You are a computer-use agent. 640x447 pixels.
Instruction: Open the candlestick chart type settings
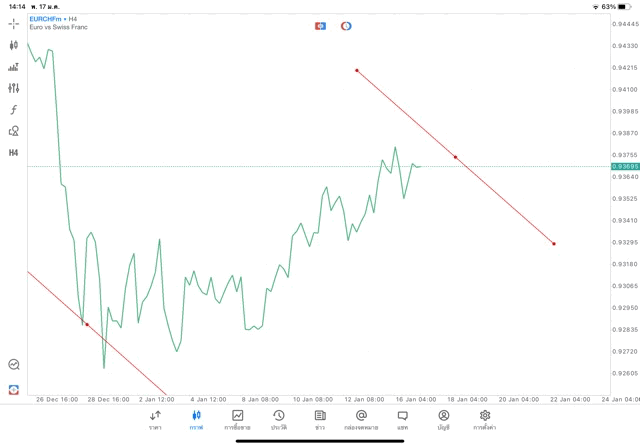pyautogui.click(x=13, y=45)
